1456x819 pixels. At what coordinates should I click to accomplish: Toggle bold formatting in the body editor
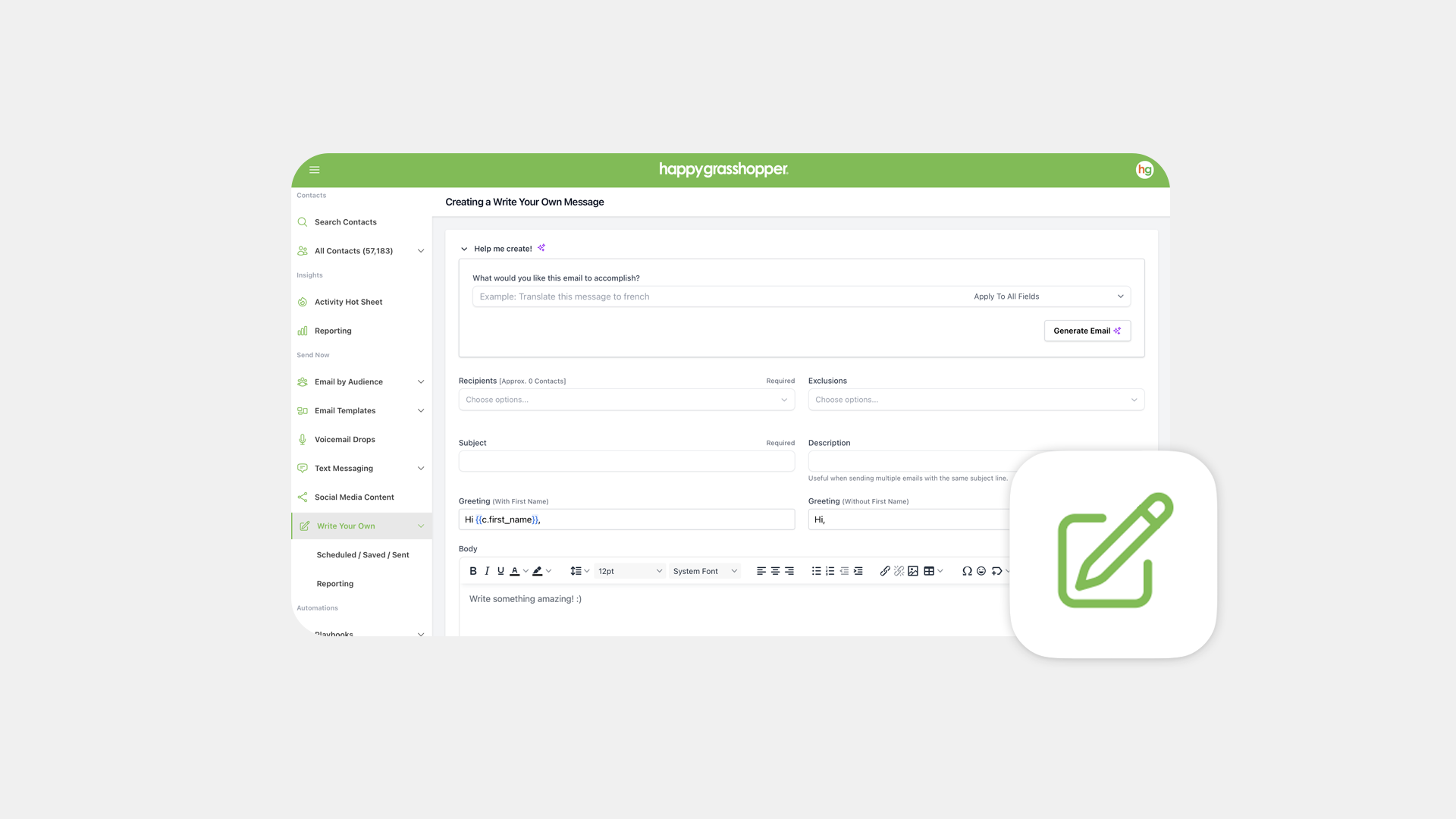coord(473,571)
